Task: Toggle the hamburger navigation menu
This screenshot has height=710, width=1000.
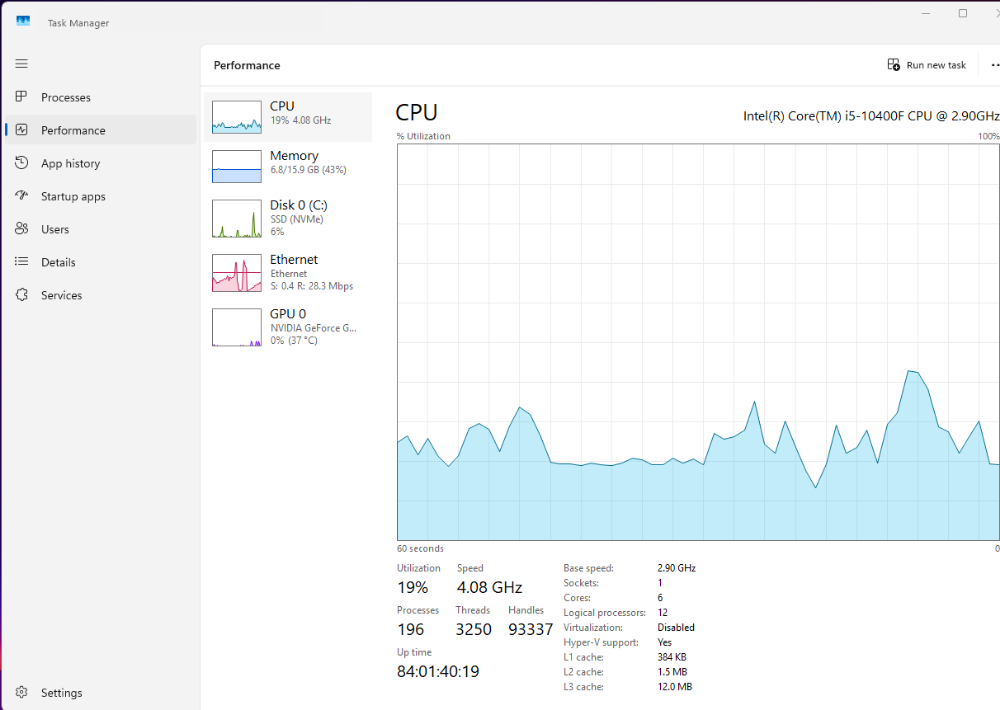Action: (22, 64)
